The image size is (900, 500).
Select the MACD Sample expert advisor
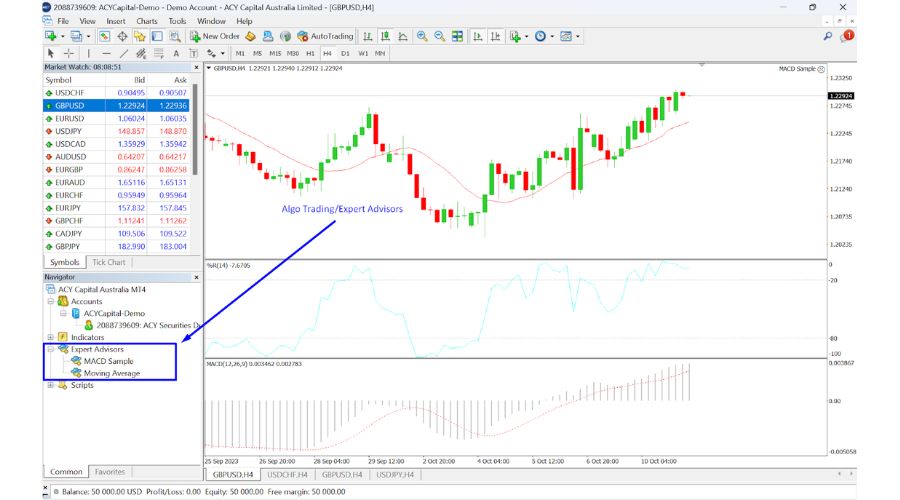pos(108,361)
